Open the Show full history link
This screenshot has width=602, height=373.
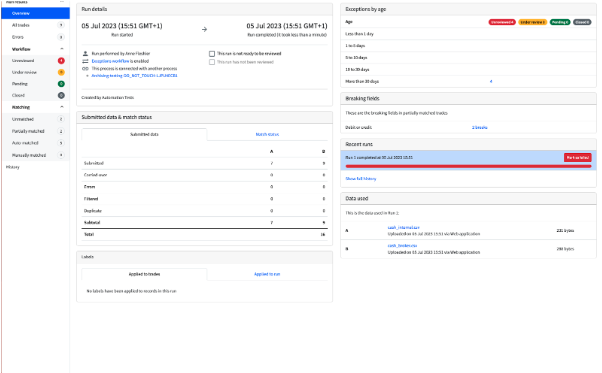tap(361, 178)
